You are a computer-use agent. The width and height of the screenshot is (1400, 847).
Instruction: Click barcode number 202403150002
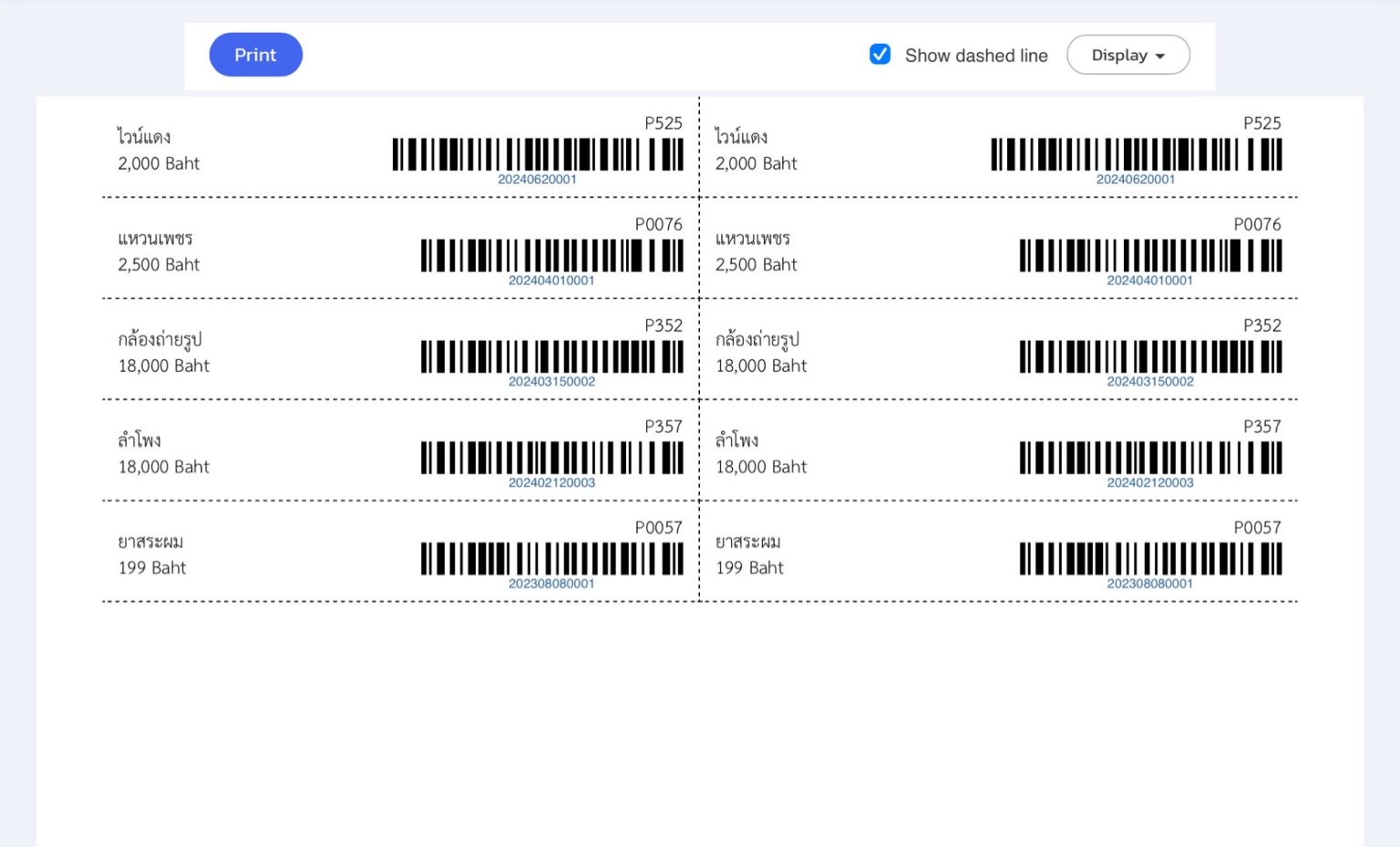[552, 382]
